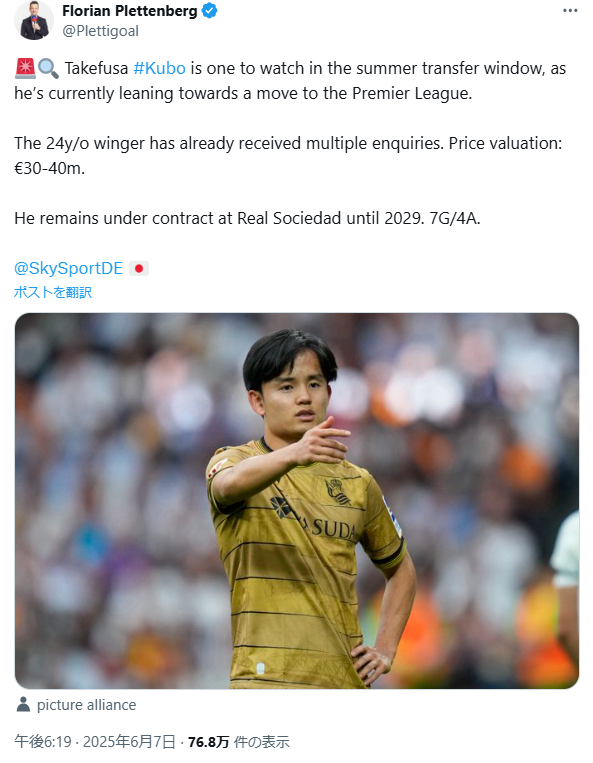Open Florian Plettenberg's profile avatar

(34, 20)
